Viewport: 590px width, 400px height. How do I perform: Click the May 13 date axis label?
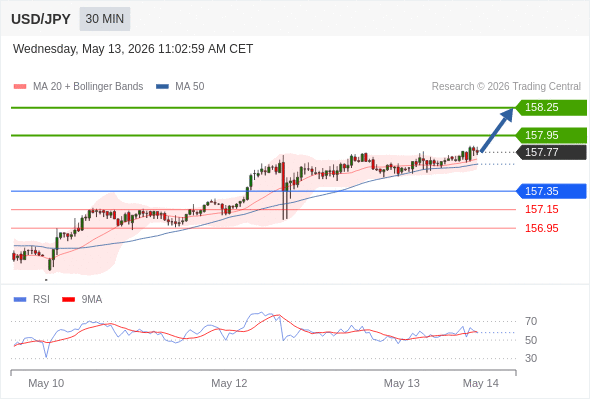(x=401, y=383)
